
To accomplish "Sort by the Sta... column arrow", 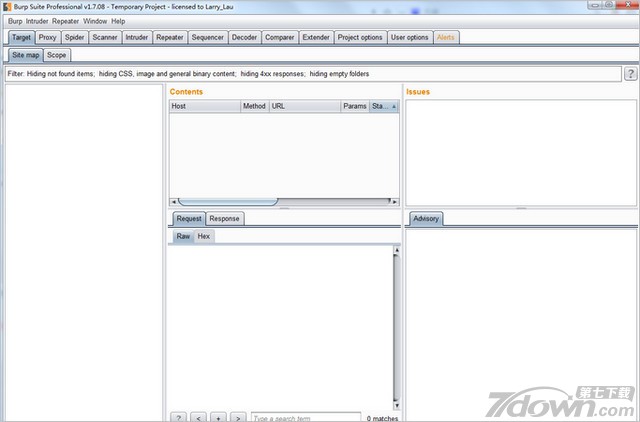I will click(x=394, y=107).
